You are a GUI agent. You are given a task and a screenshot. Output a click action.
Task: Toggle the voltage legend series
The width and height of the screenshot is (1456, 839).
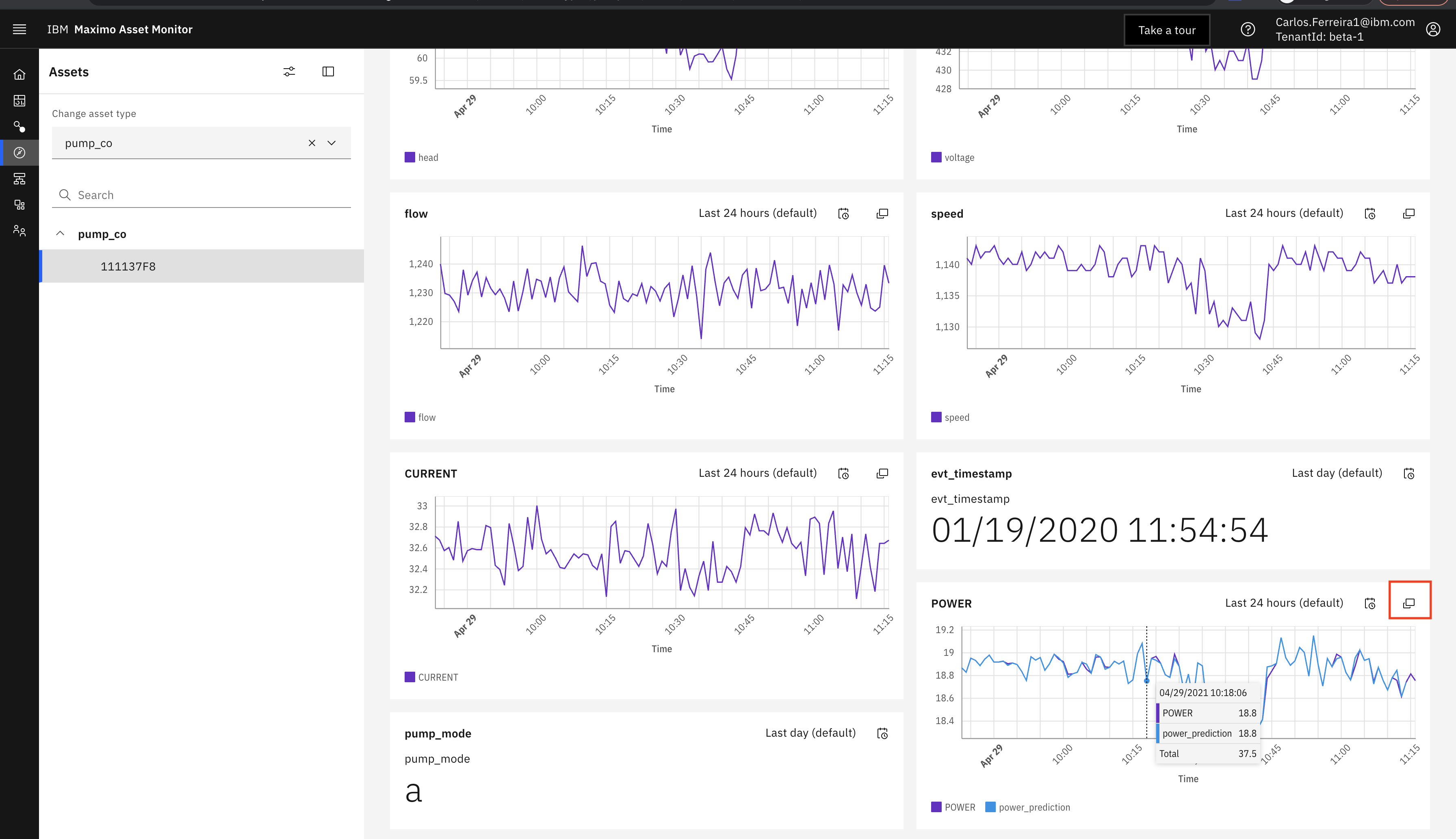click(953, 157)
